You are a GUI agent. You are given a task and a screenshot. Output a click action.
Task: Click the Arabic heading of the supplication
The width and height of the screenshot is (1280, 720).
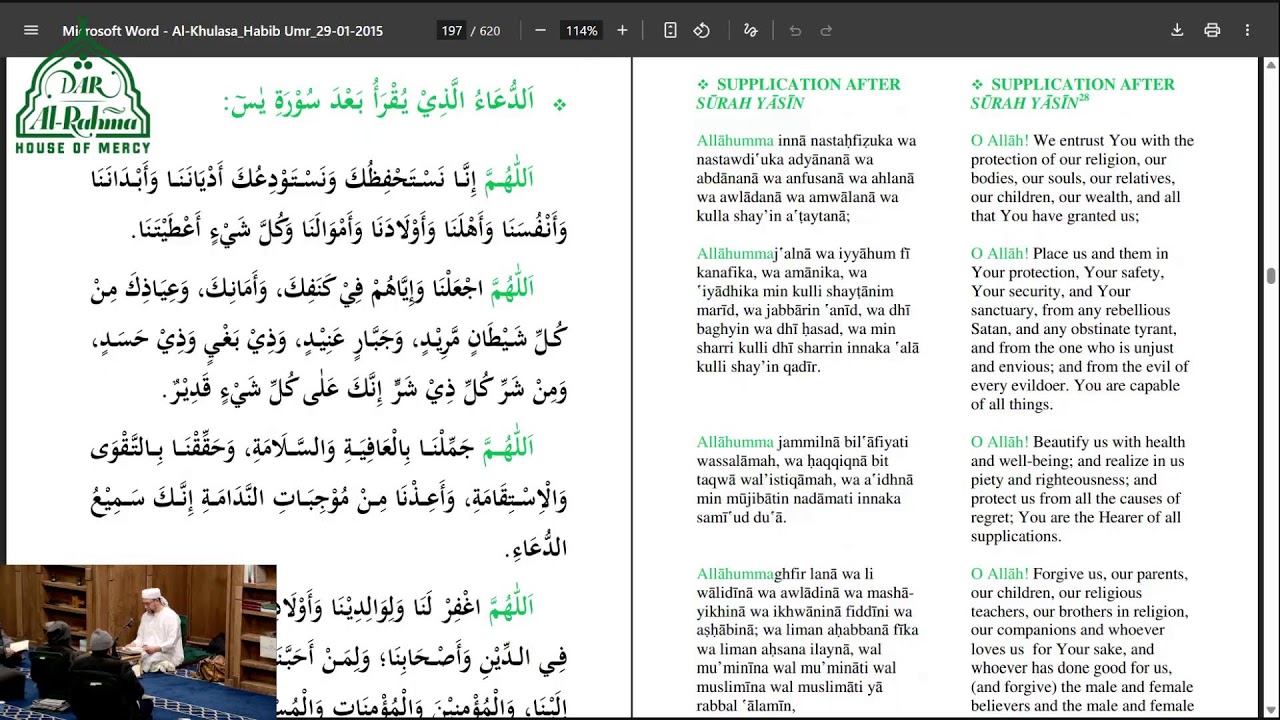point(394,100)
